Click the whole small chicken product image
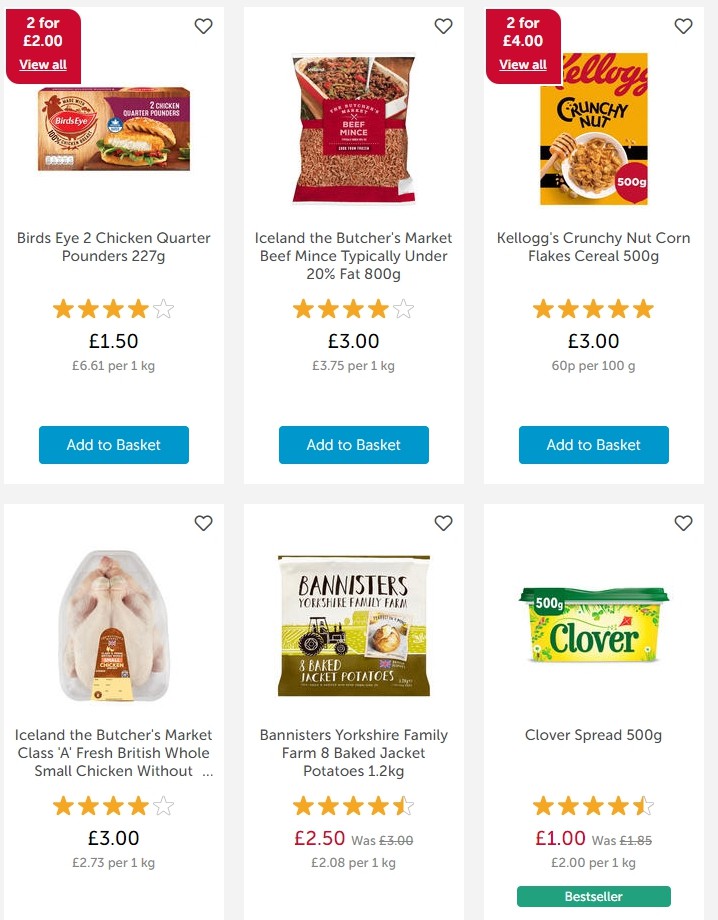The image size is (718, 920). pos(114,625)
